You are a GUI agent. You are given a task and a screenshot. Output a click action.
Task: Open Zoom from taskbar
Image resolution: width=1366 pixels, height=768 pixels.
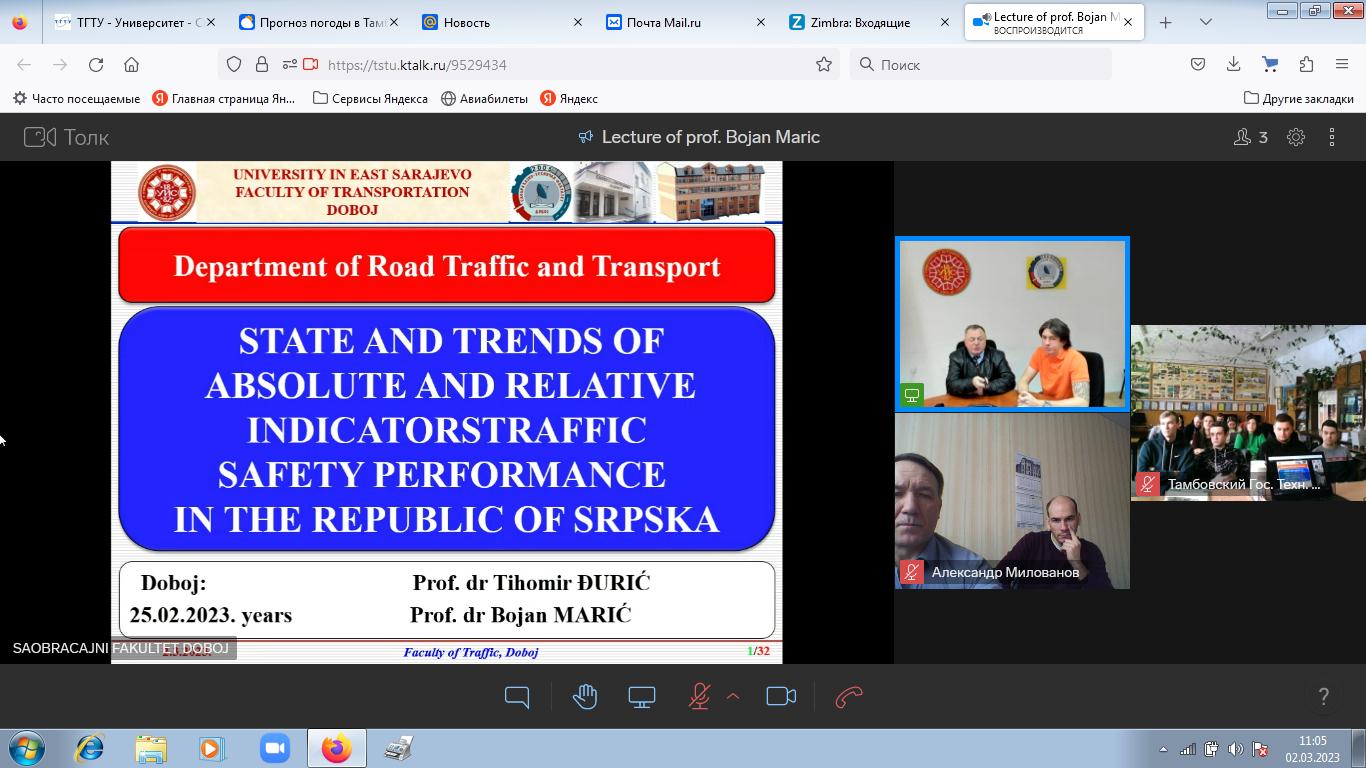tap(274, 748)
